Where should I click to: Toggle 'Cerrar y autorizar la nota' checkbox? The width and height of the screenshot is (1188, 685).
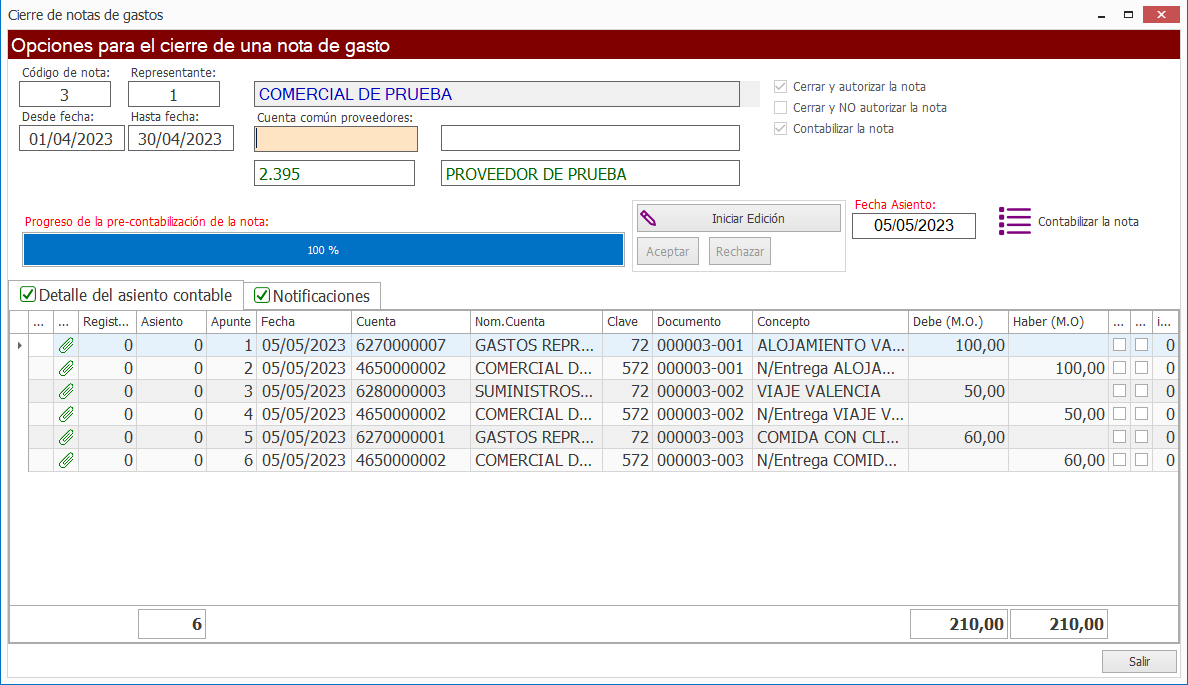tap(782, 87)
